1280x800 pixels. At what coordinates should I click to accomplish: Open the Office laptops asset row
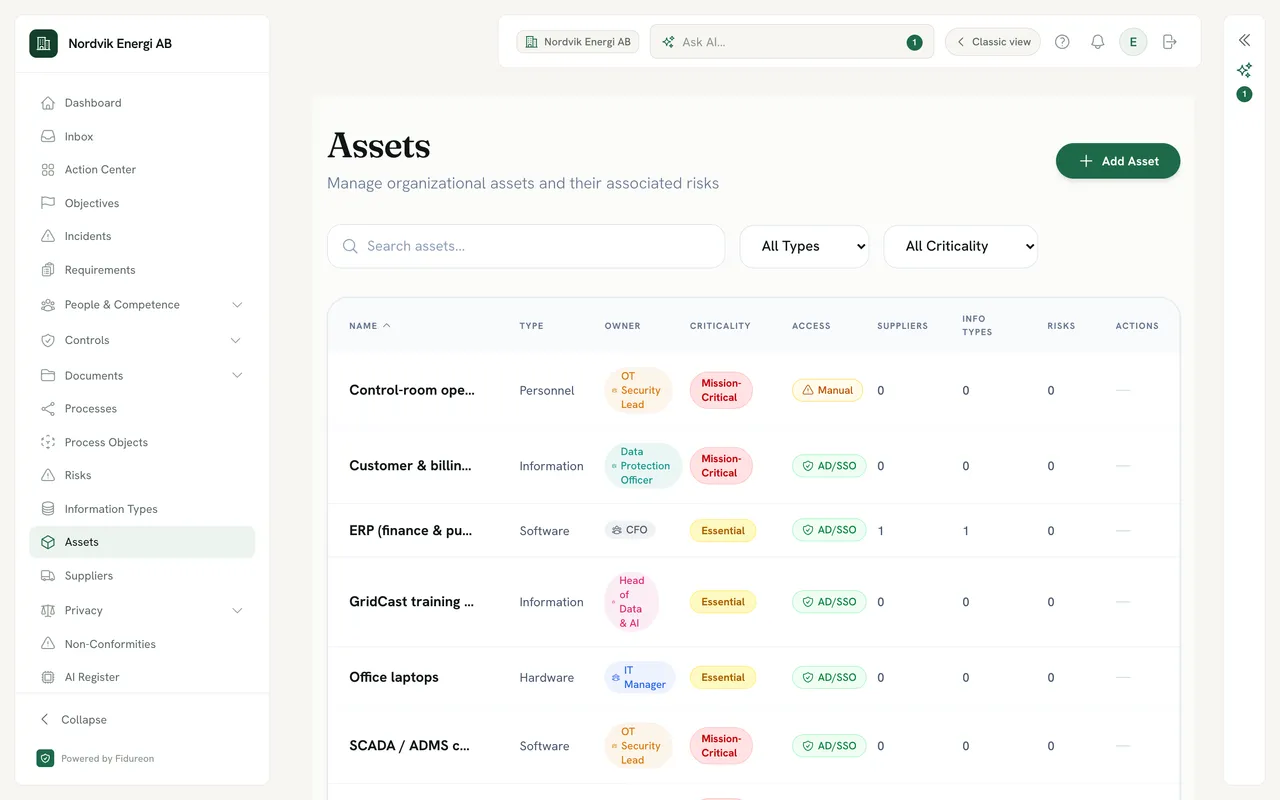click(x=754, y=677)
